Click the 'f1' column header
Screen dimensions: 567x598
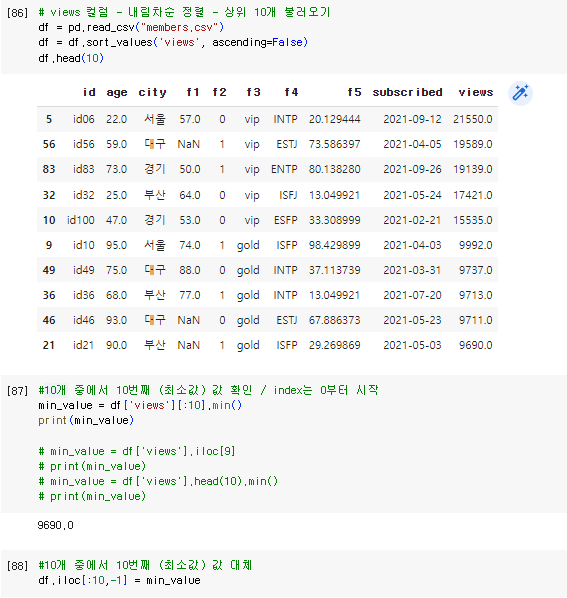tap(193, 92)
